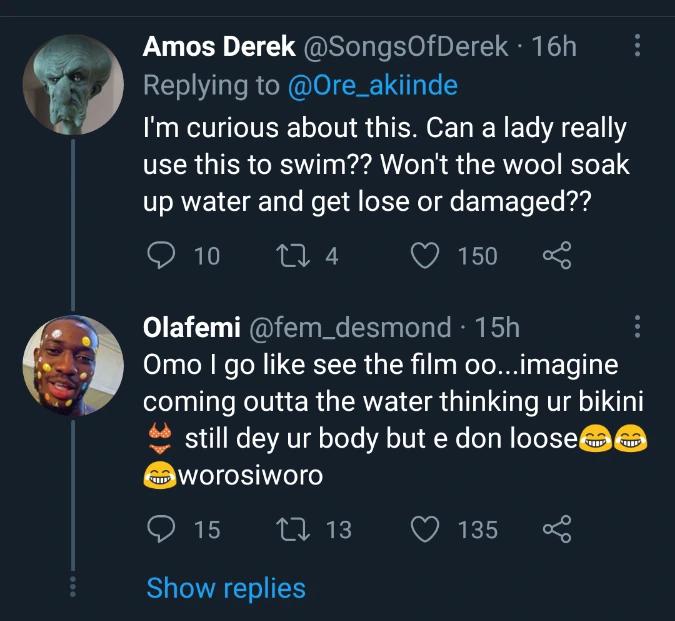Share Olafemi's tweet

[557, 529]
